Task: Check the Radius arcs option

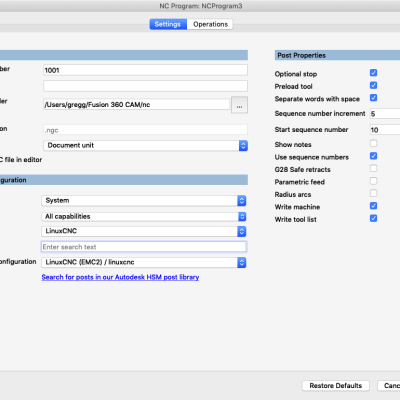Action: 373,193
